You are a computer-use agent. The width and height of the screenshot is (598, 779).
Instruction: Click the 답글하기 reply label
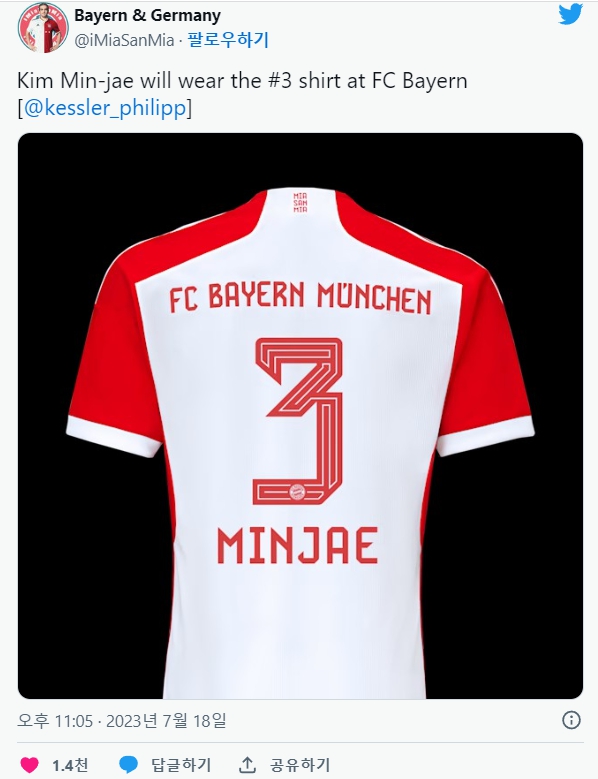(181, 765)
